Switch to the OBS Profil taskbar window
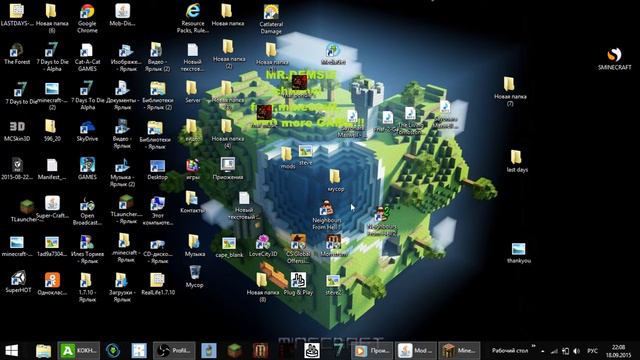 click(174, 351)
